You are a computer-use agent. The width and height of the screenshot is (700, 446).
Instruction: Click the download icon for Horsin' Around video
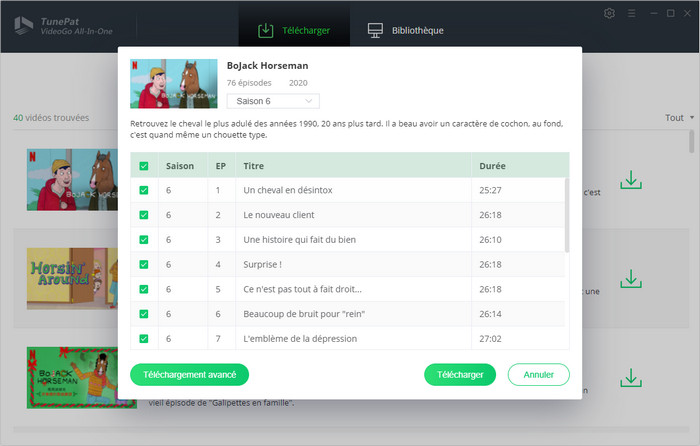tap(631, 279)
